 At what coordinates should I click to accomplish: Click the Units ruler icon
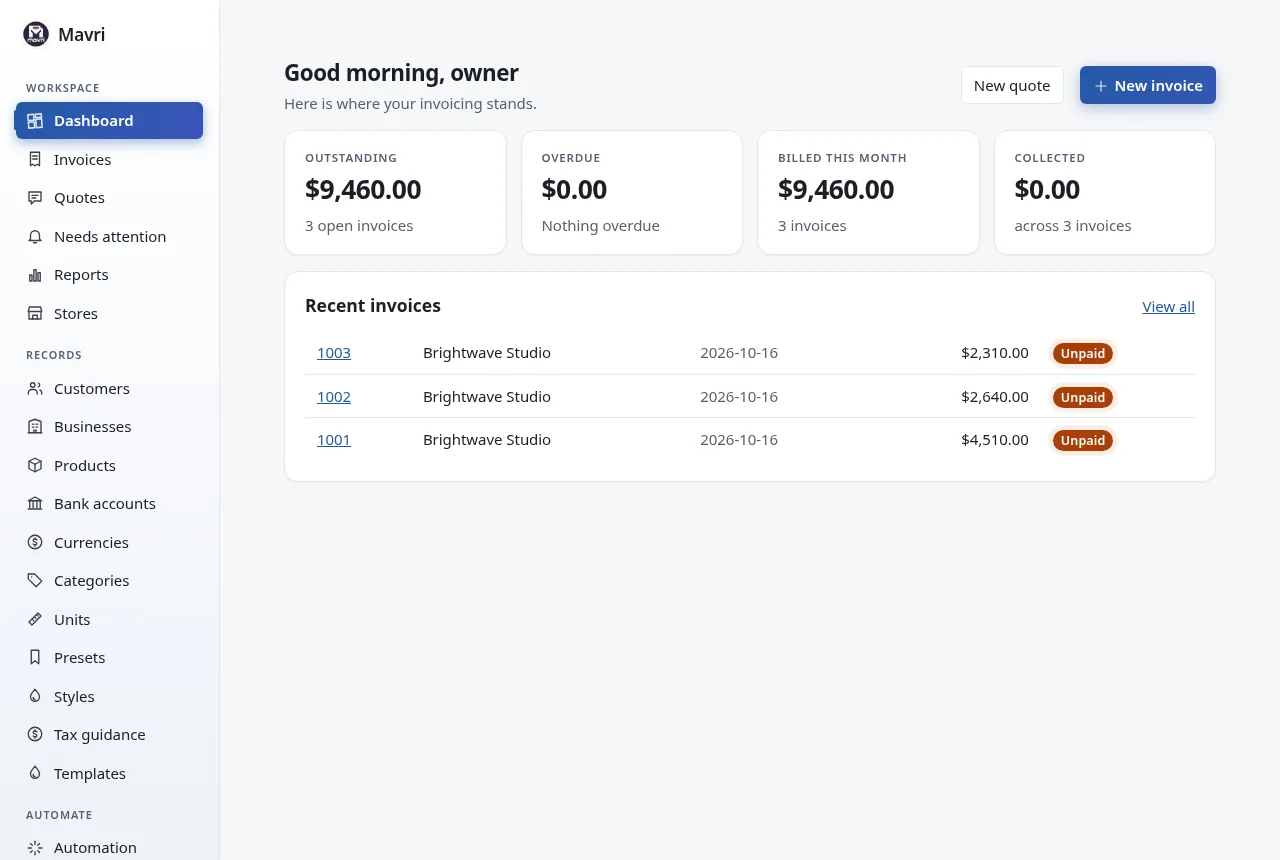(35, 620)
